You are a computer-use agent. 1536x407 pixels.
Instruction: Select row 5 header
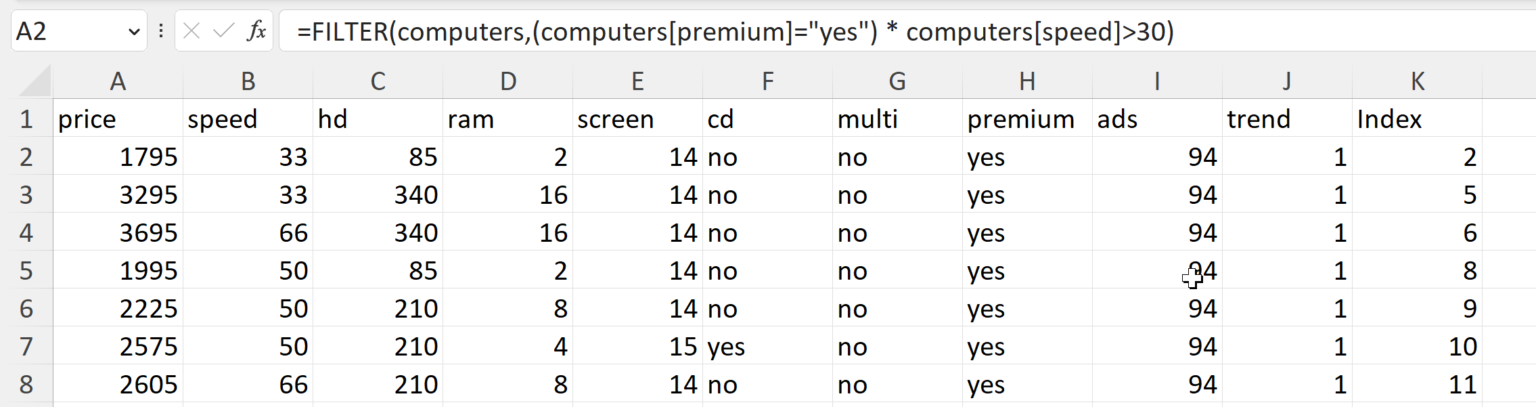click(25, 271)
